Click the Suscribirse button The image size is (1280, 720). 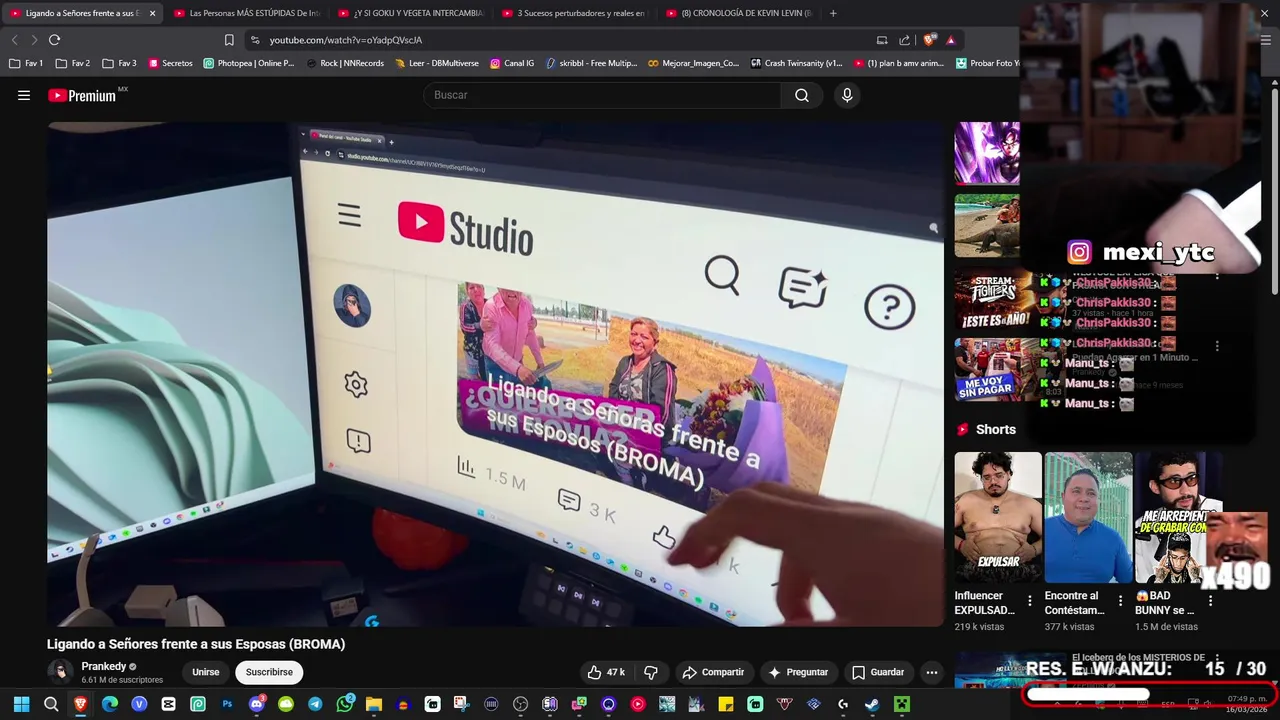(269, 672)
